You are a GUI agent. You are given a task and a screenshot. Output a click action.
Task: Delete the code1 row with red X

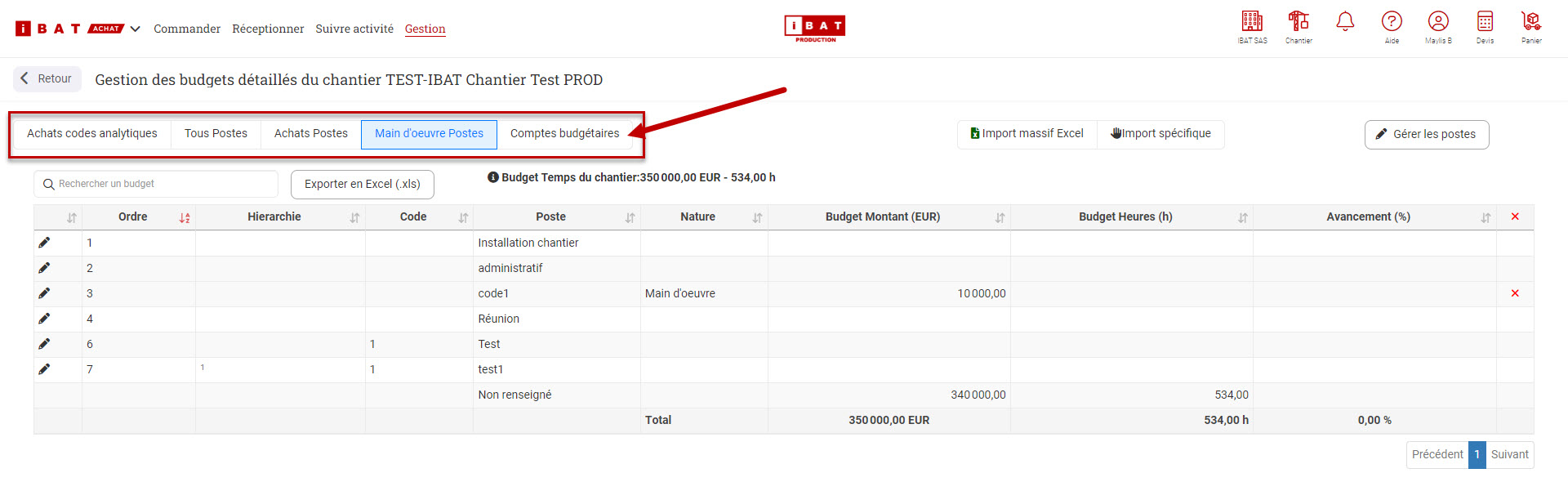[1515, 293]
